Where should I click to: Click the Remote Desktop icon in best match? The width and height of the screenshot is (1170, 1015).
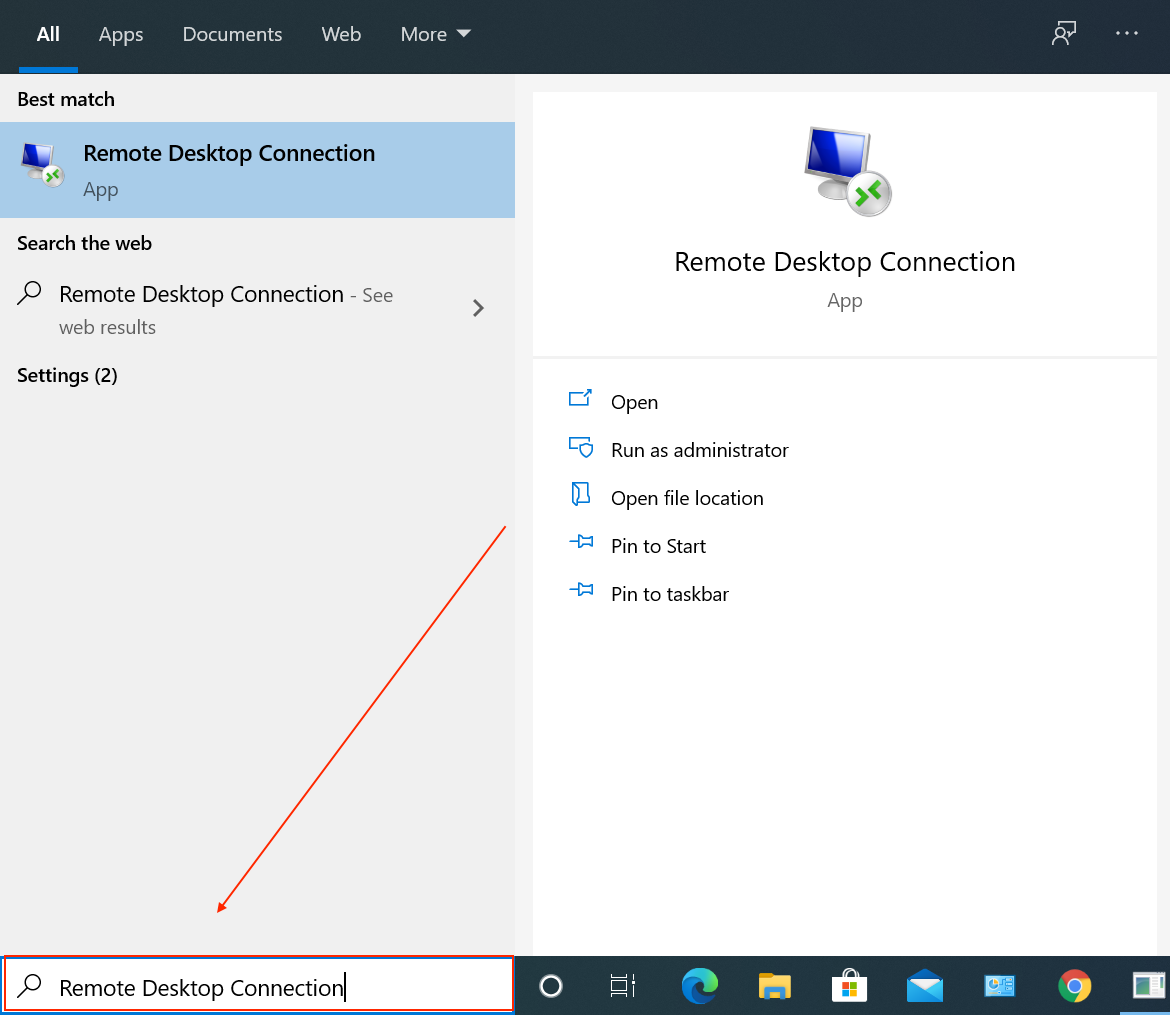coord(43,165)
